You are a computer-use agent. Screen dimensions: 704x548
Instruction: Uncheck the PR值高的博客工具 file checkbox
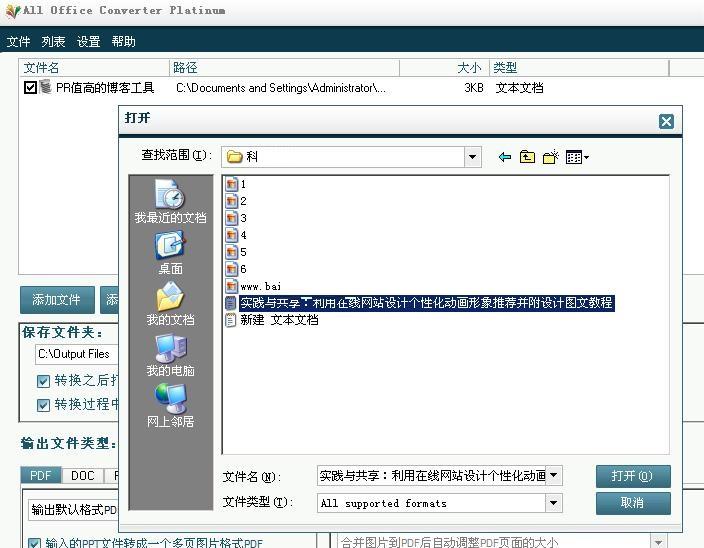coord(30,88)
